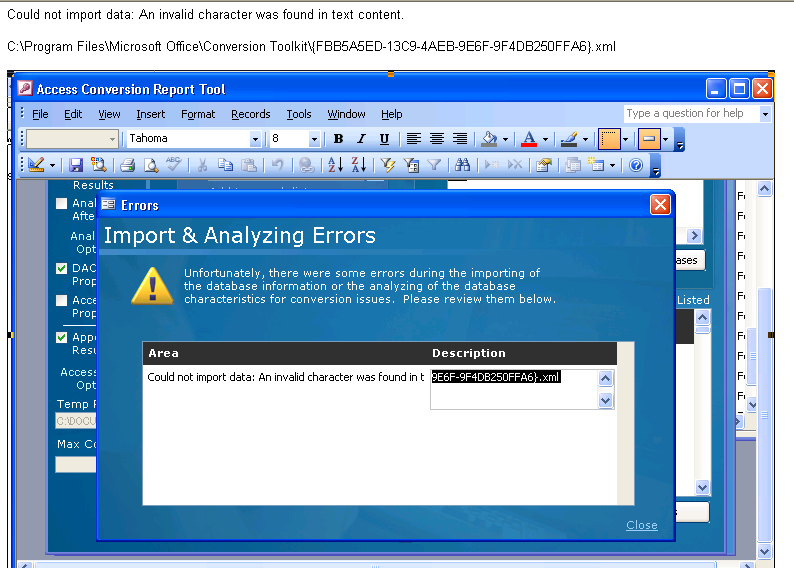Open the Format menu
This screenshot has width=794, height=568.
click(x=198, y=114)
